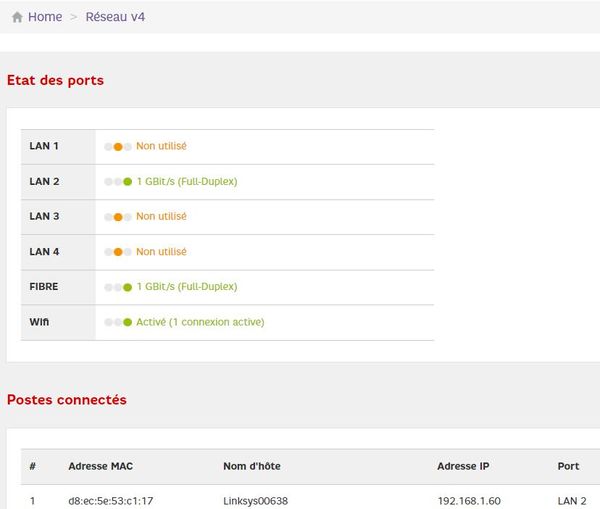This screenshot has height=509, width=600.
Task: Open the Home breadcrumb link
Action: point(45,17)
